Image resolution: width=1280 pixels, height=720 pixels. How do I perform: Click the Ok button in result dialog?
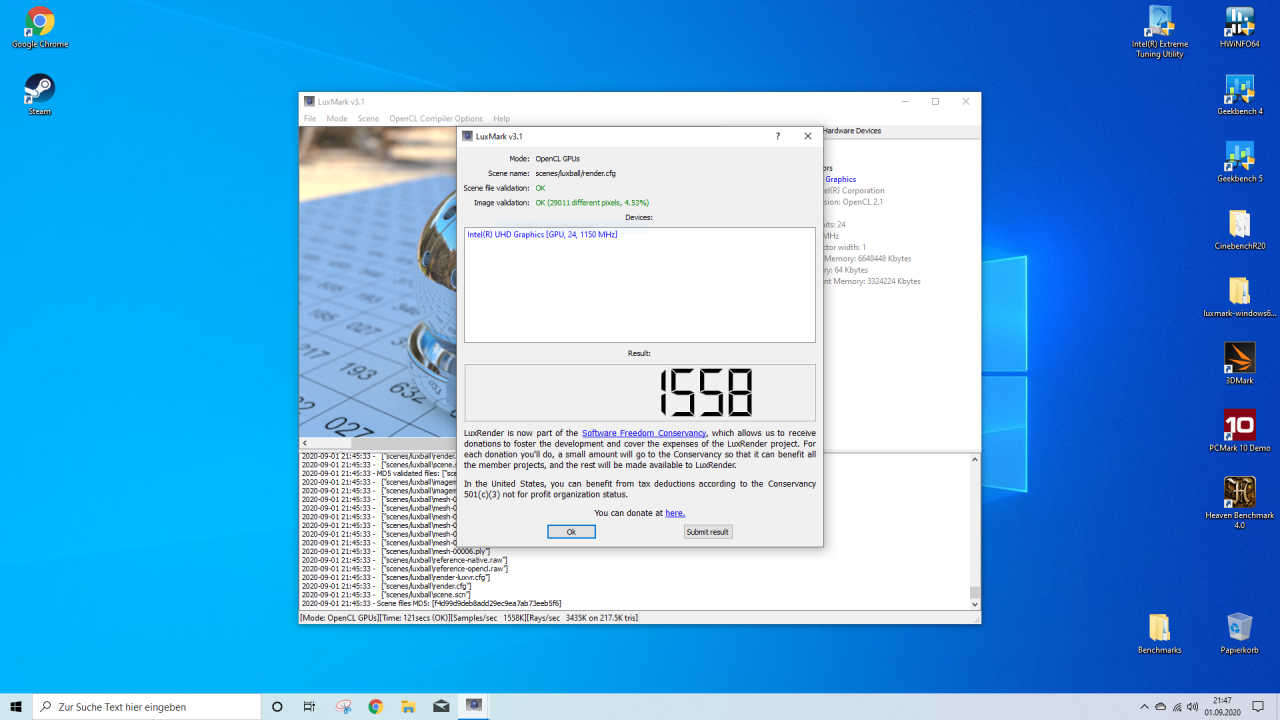[571, 532]
